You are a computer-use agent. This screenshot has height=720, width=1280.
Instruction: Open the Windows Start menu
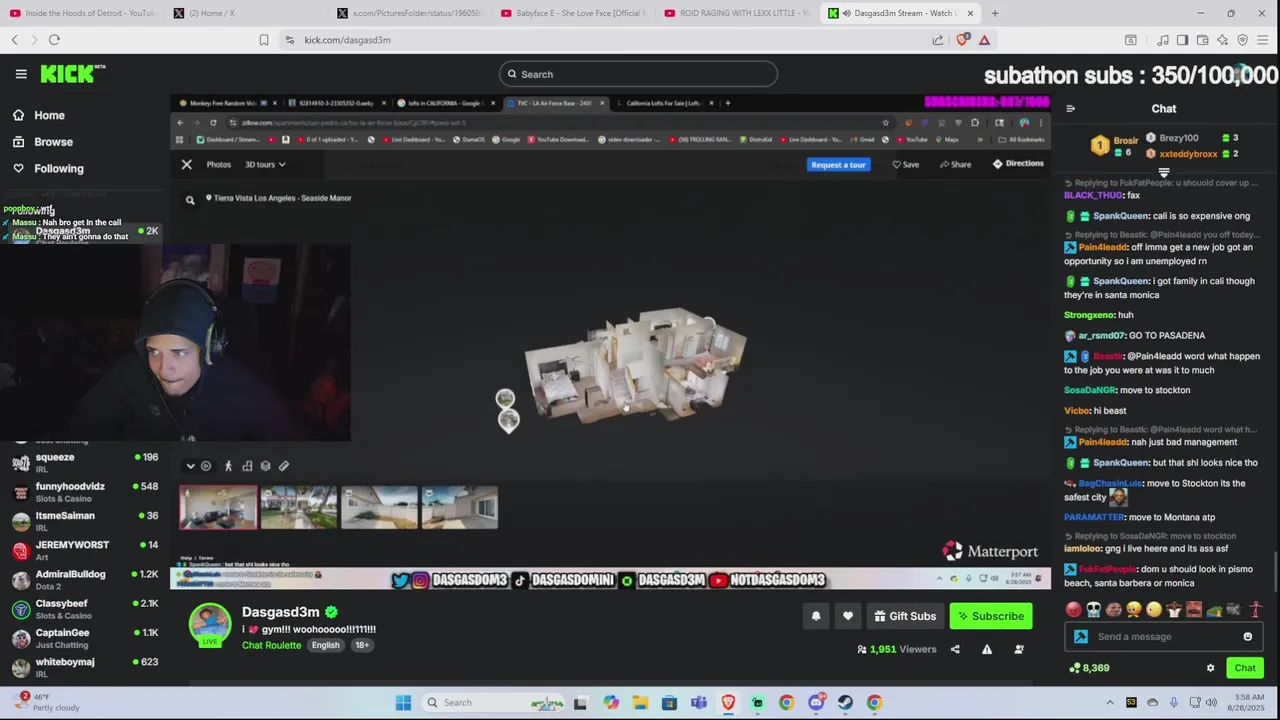click(403, 703)
